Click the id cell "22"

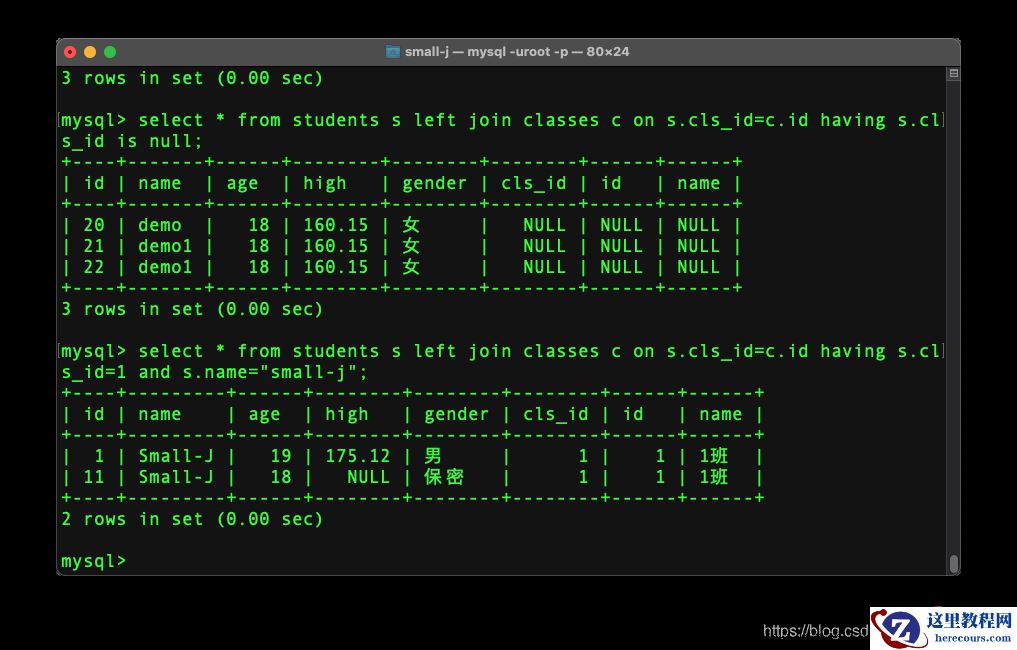[93, 267]
